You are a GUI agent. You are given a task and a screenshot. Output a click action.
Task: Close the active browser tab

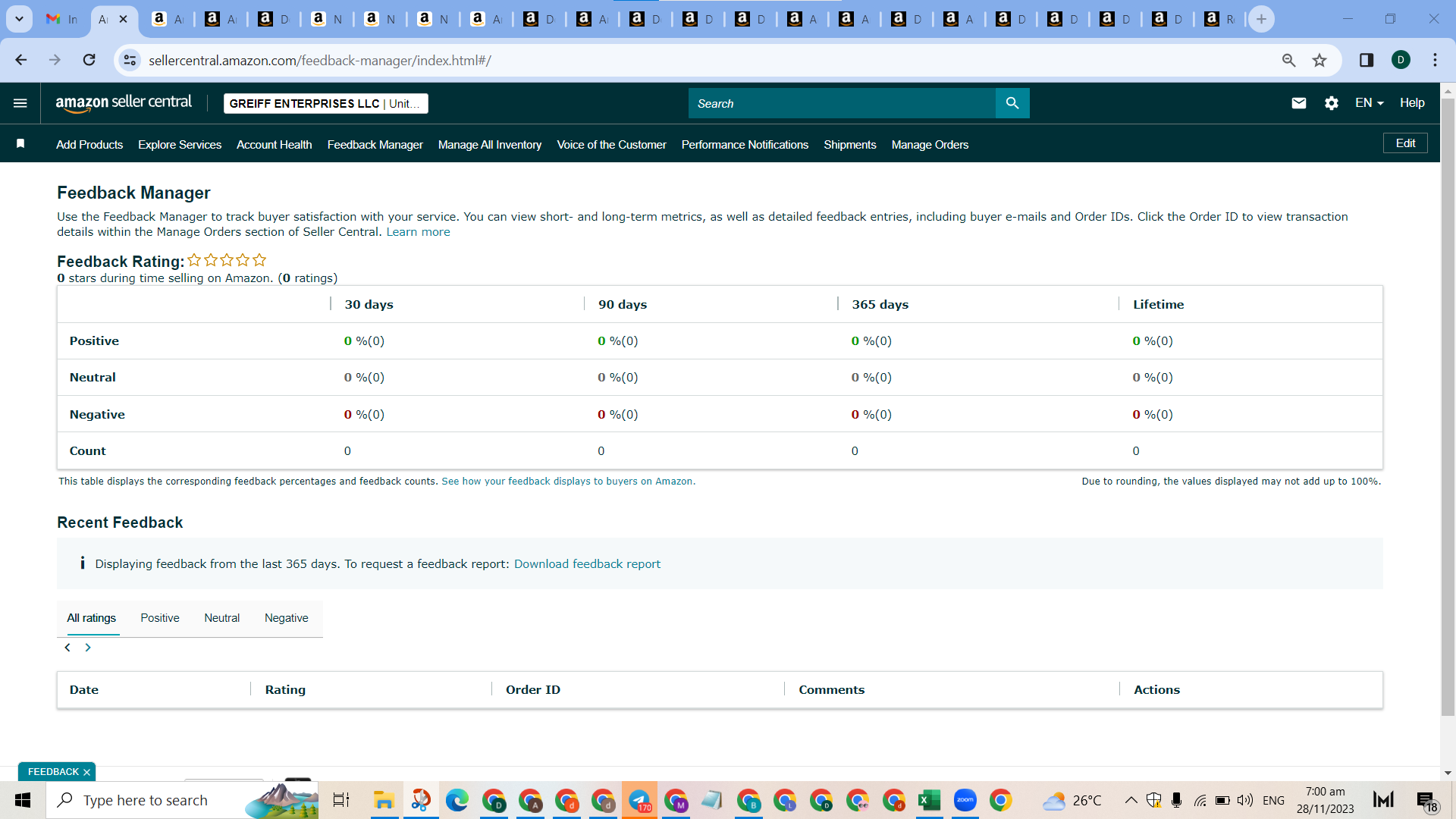click(123, 19)
